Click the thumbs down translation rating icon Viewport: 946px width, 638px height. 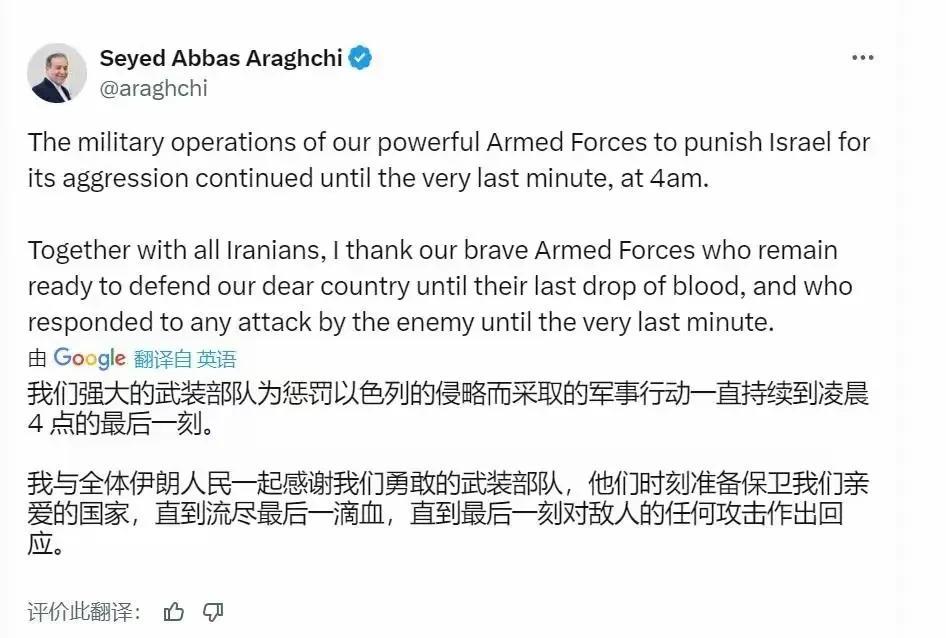click(x=213, y=611)
